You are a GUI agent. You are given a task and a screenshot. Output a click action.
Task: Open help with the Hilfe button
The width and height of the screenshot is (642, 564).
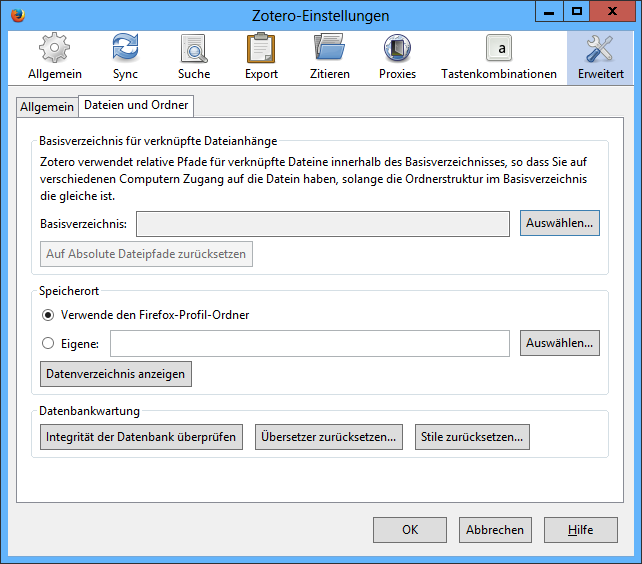point(581,530)
